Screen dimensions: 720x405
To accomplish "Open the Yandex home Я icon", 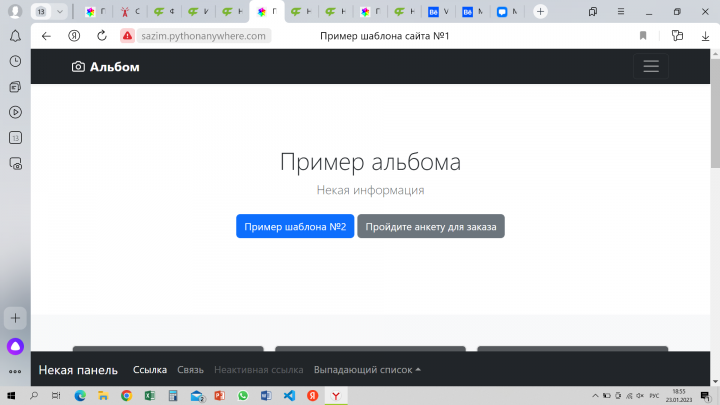I will [74, 36].
